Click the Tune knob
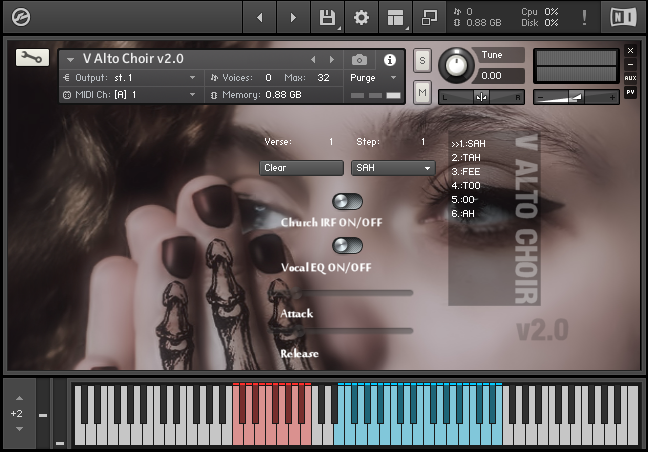The height and width of the screenshot is (452, 648). 457,65
